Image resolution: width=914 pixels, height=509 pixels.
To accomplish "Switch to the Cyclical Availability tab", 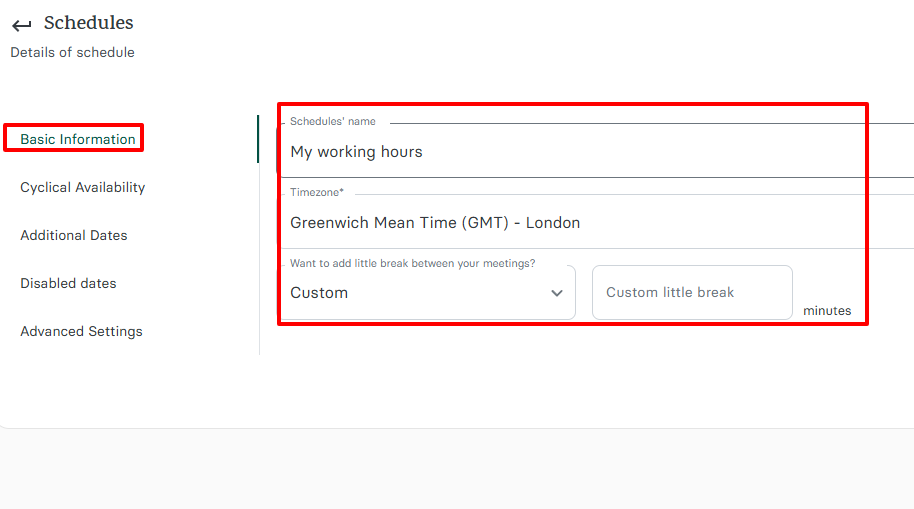I will 83,187.
